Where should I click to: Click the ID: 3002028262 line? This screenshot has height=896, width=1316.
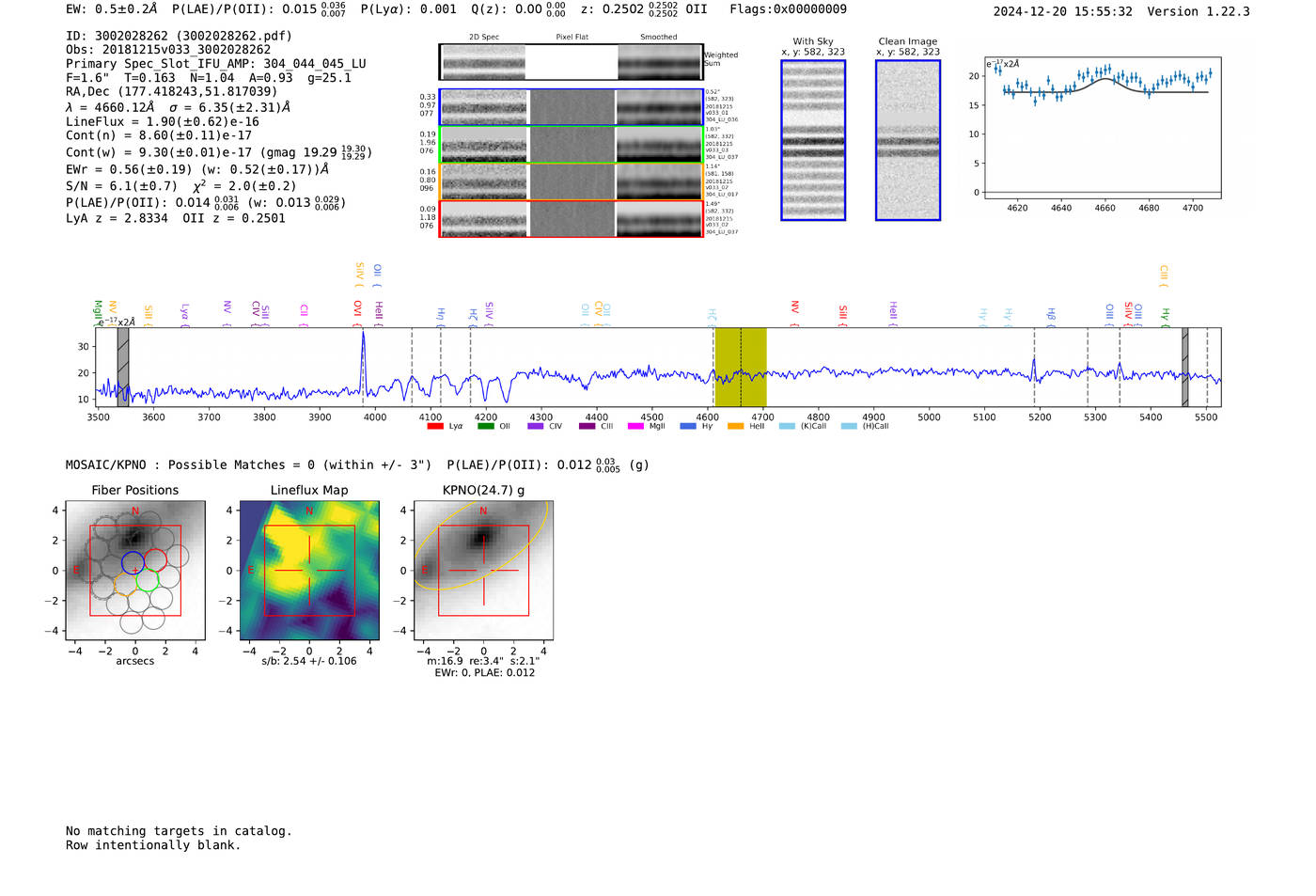click(x=179, y=36)
